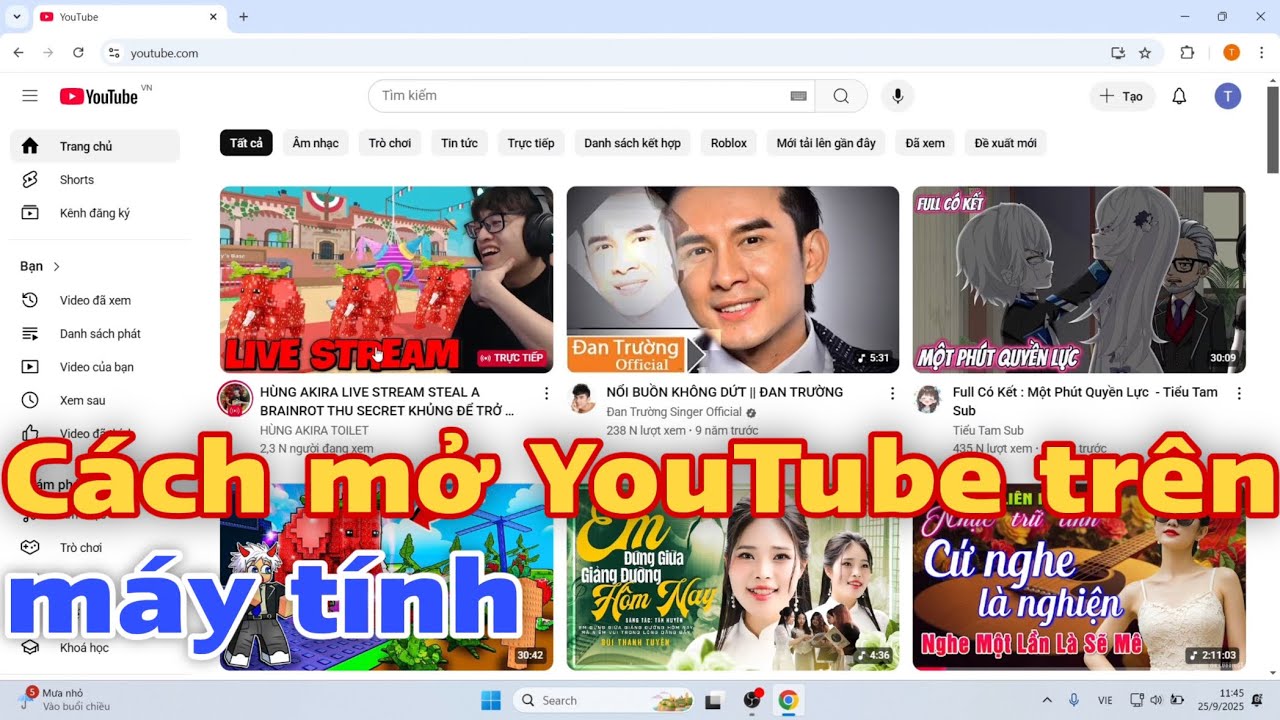
Task: Expand the Bạn section
Action: tap(40, 266)
